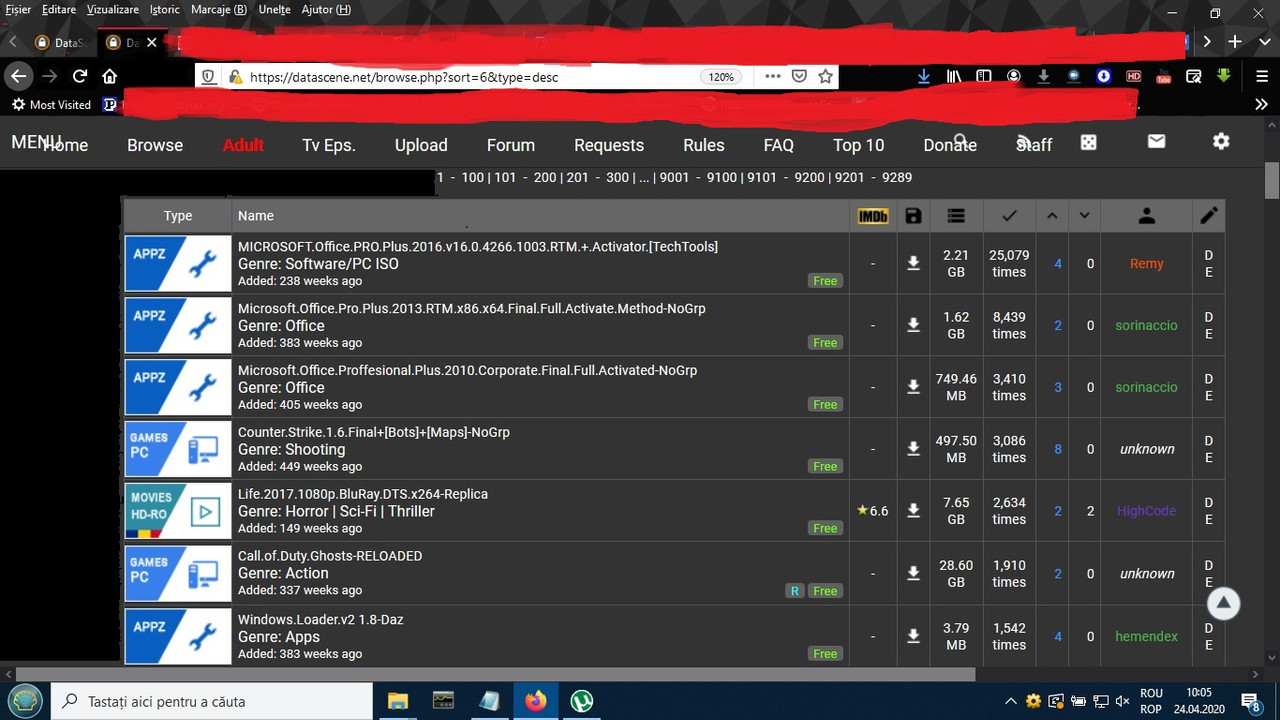This screenshot has width=1280, height=720.
Task: Open uploader HighCode's profile
Action: (1146, 511)
